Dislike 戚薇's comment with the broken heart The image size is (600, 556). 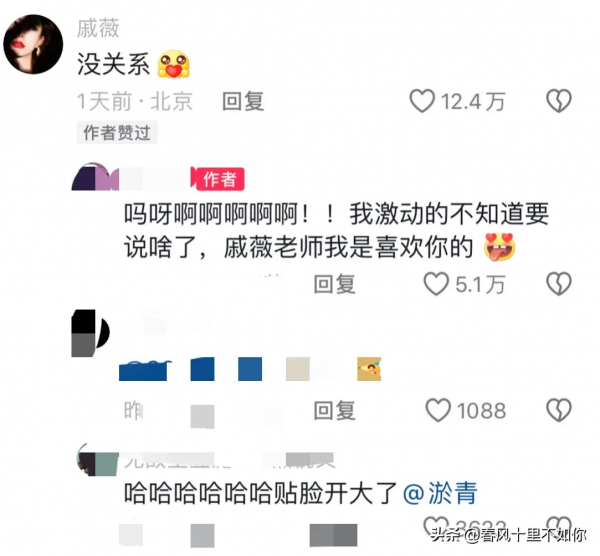coord(559,101)
